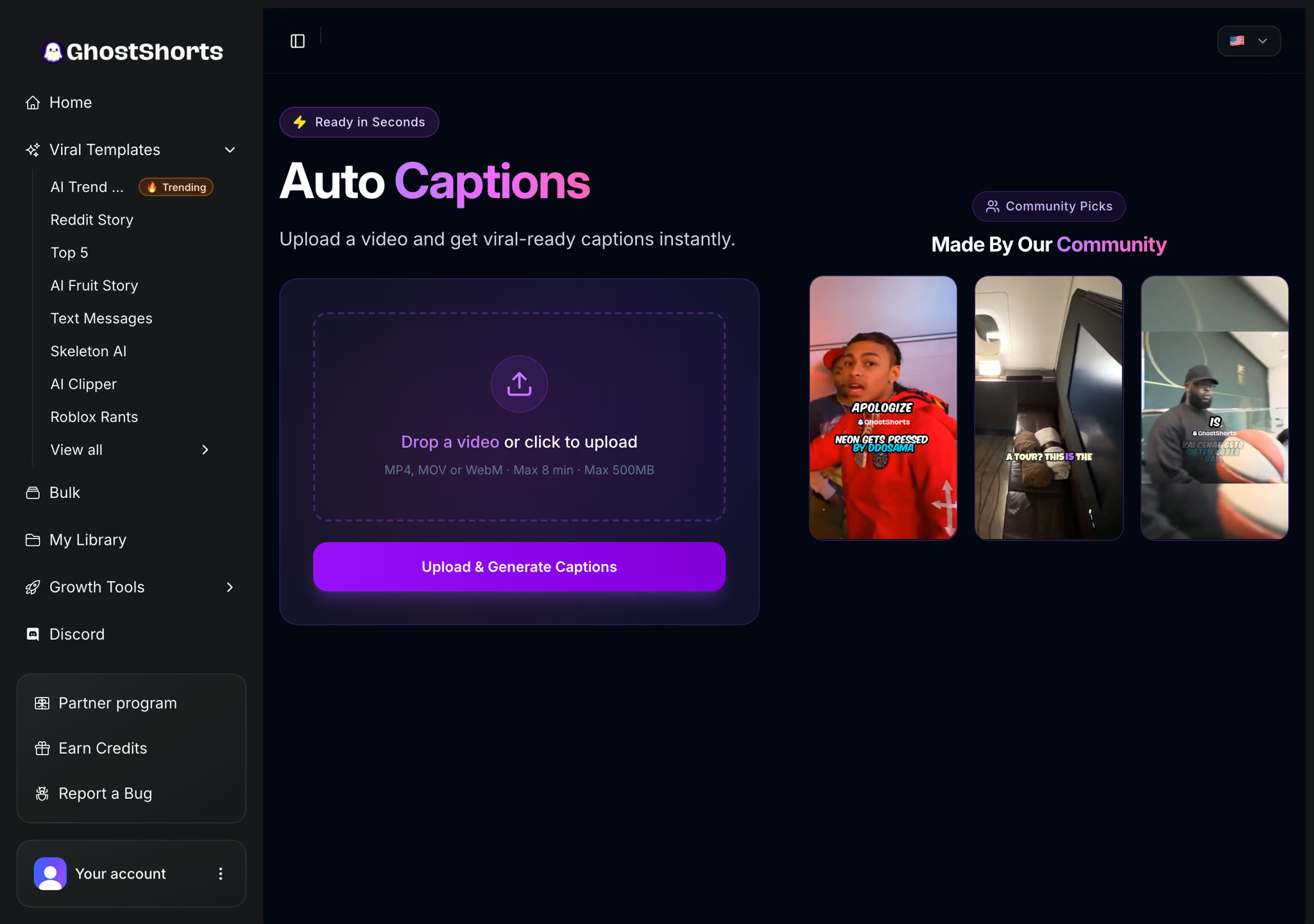The height and width of the screenshot is (924, 1314).
Task: Click MP4, MOV or WebM format text
Action: 519,470
